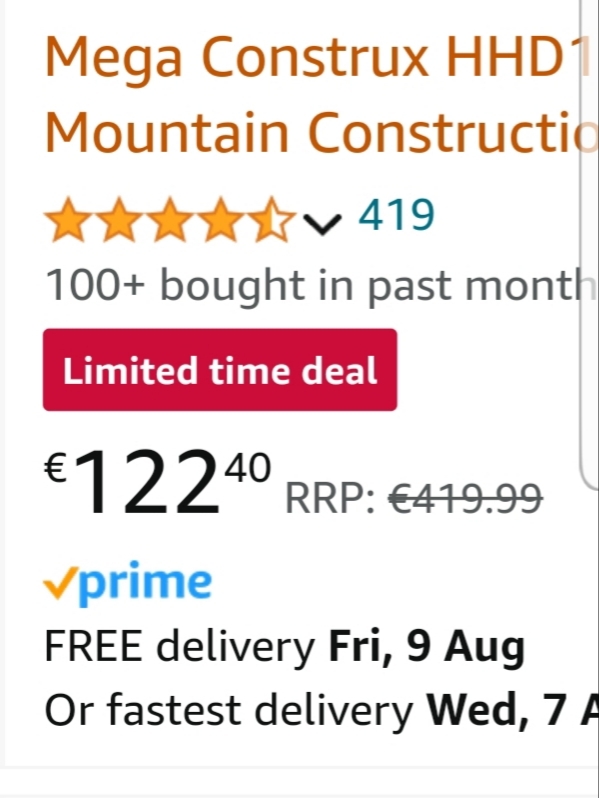Click the second rating star
The image size is (599, 798).
point(118,219)
